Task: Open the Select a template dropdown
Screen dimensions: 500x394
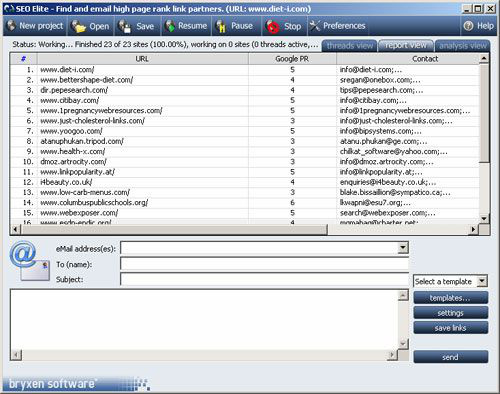Action: pos(482,281)
